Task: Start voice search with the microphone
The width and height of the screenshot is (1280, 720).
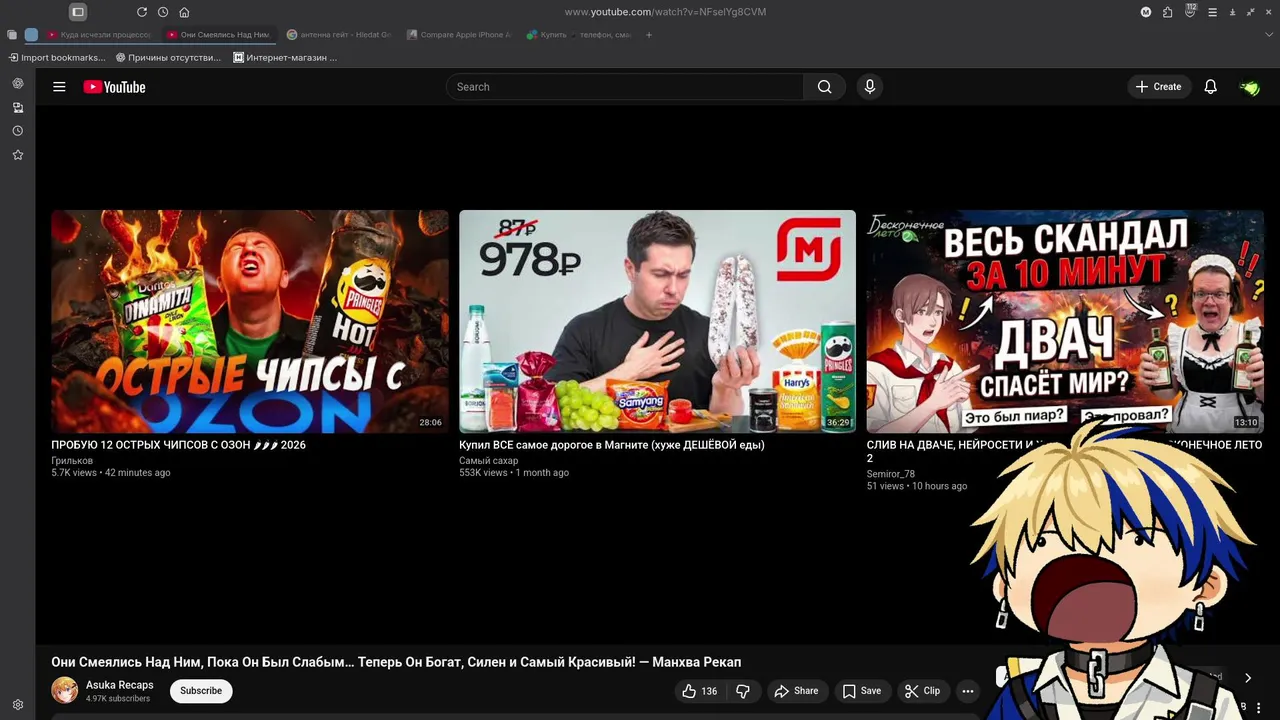Action: click(869, 87)
